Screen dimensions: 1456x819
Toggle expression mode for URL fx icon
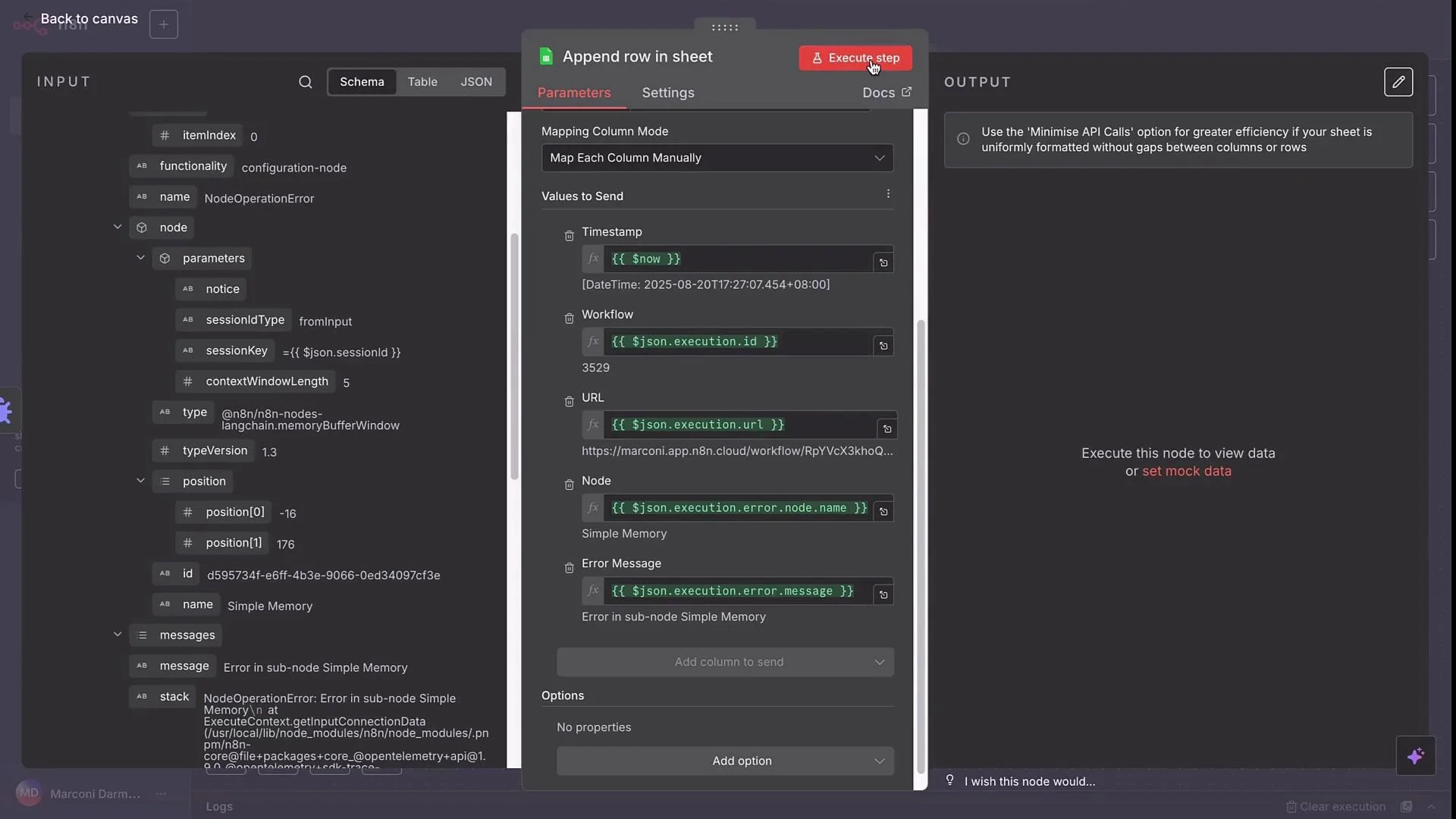[x=593, y=425]
